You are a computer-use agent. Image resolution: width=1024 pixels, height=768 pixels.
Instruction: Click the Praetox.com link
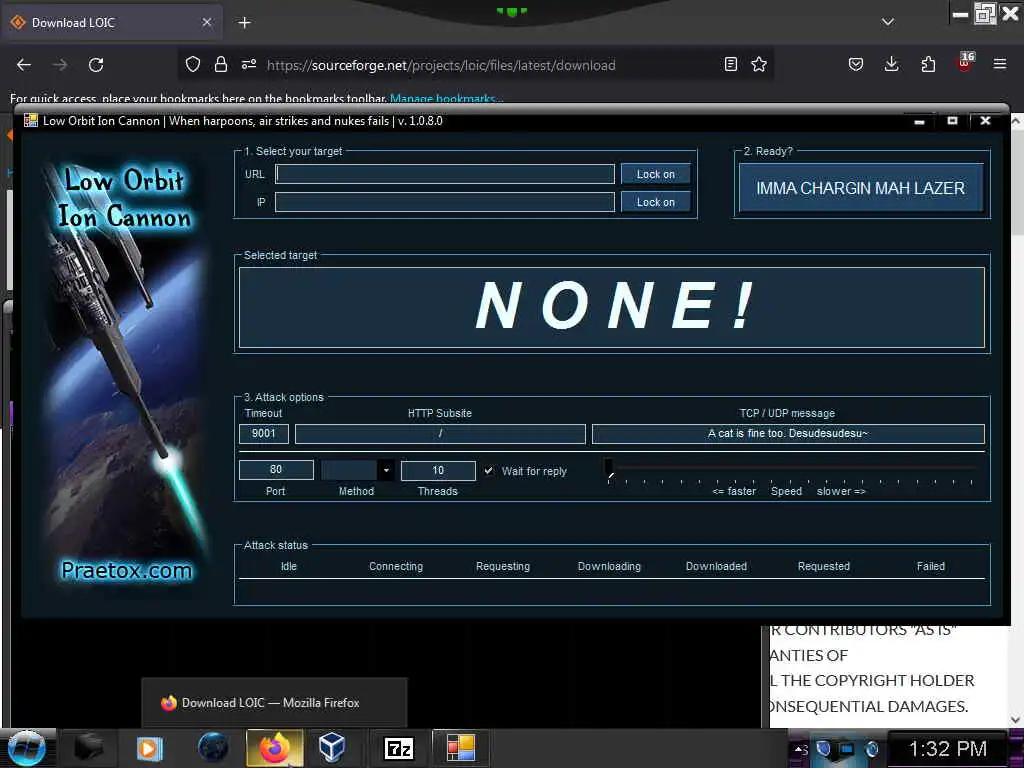tap(127, 571)
